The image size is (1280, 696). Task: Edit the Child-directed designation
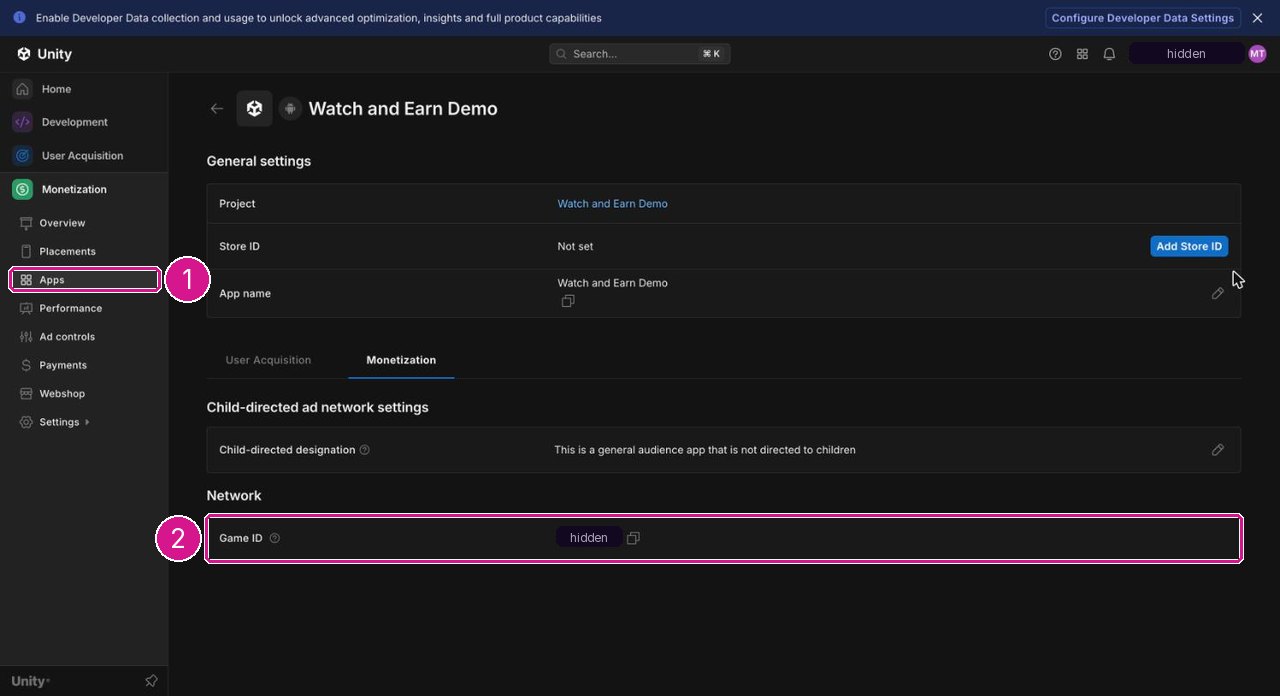(x=1217, y=450)
